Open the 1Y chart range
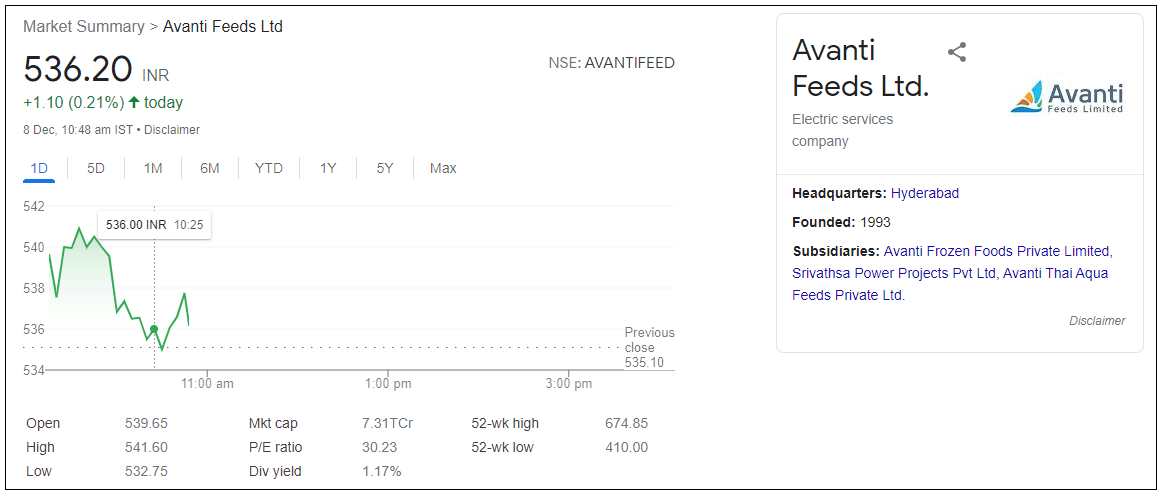This screenshot has height=494, width=1162. tap(328, 168)
